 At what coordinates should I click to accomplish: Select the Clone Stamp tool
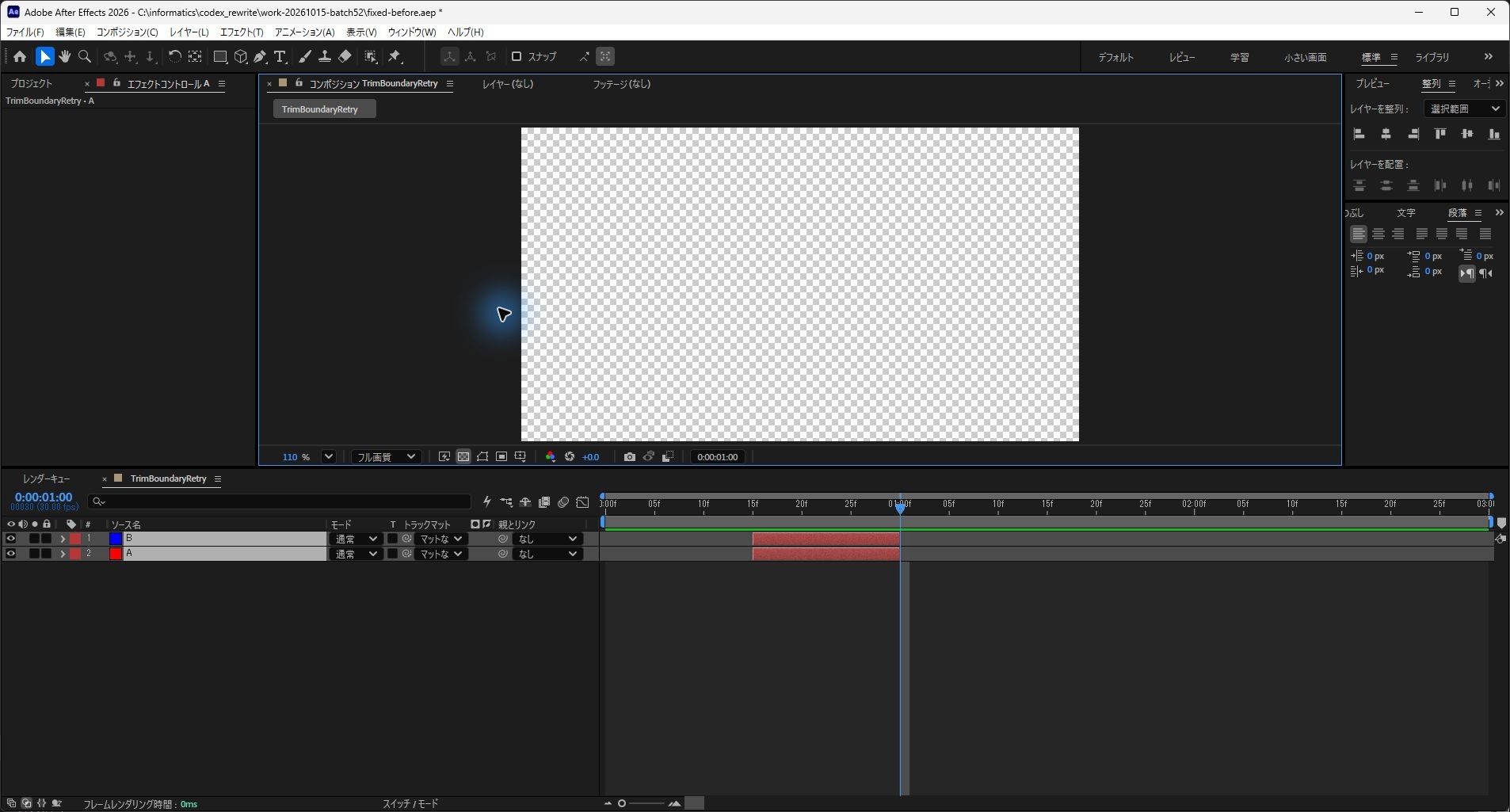325,56
